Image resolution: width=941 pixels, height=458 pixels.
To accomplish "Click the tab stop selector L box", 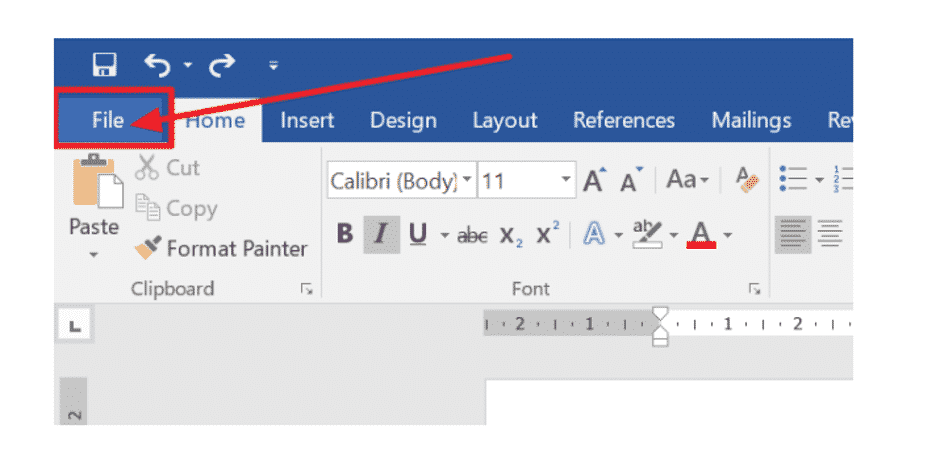I will click(x=74, y=325).
